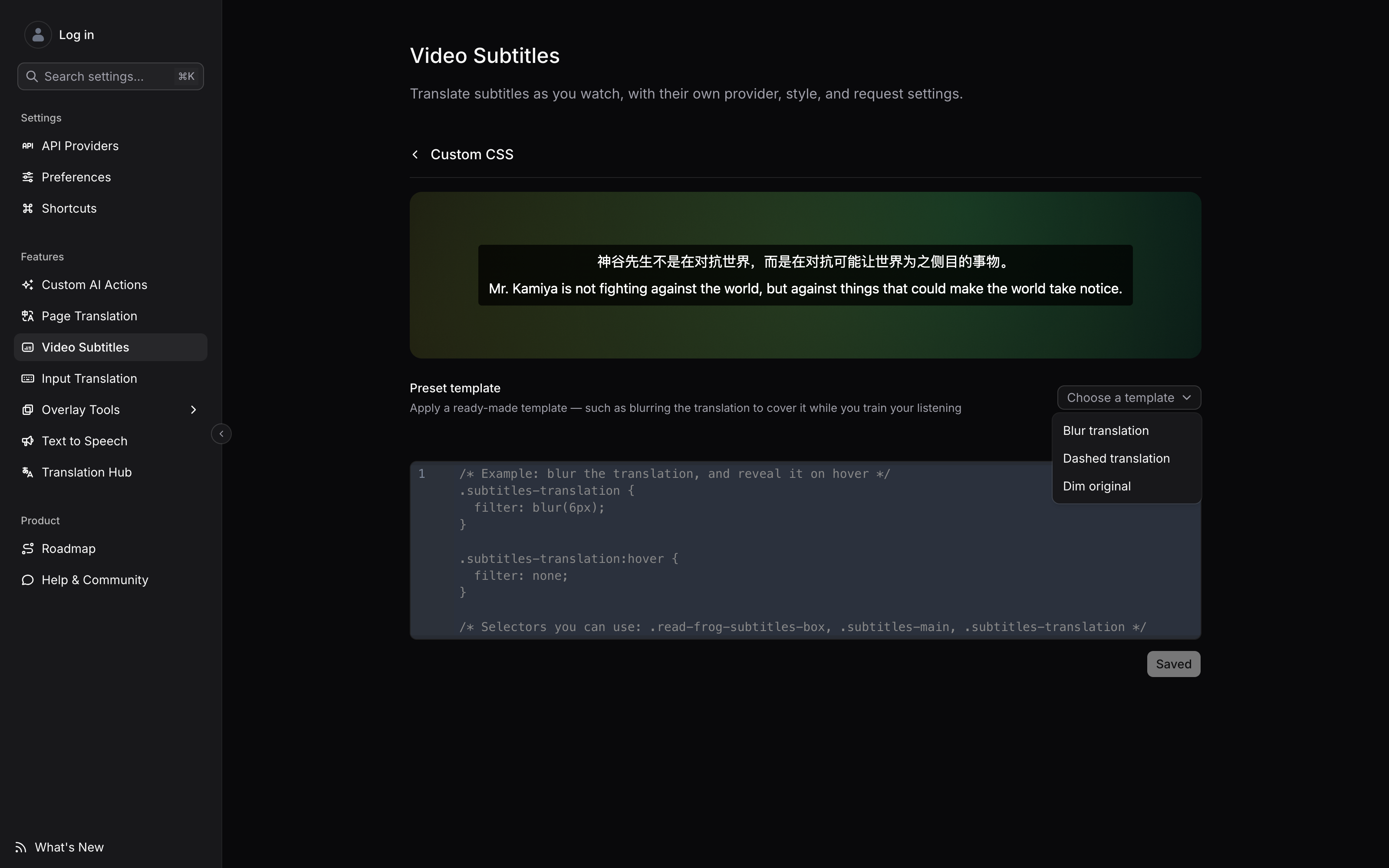The height and width of the screenshot is (868, 1389).
Task: Click the Translation Hub icon
Action: coord(27,473)
